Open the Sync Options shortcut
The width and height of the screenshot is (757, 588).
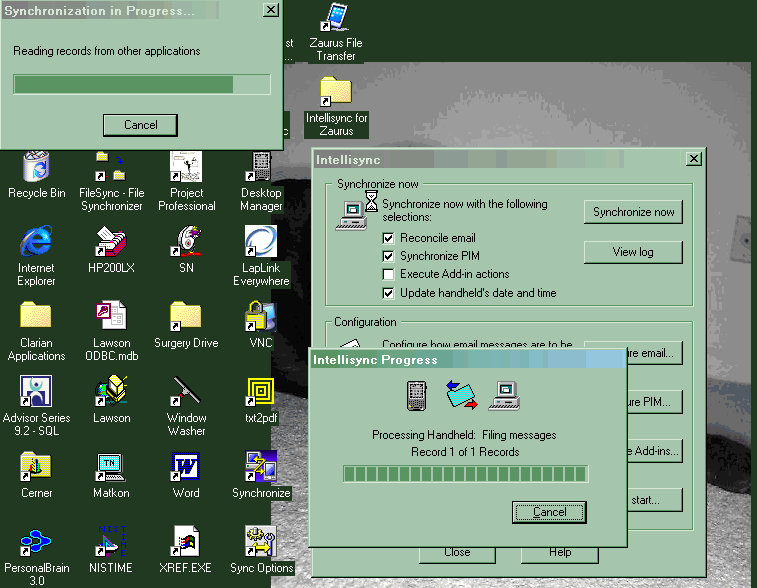coord(261,542)
